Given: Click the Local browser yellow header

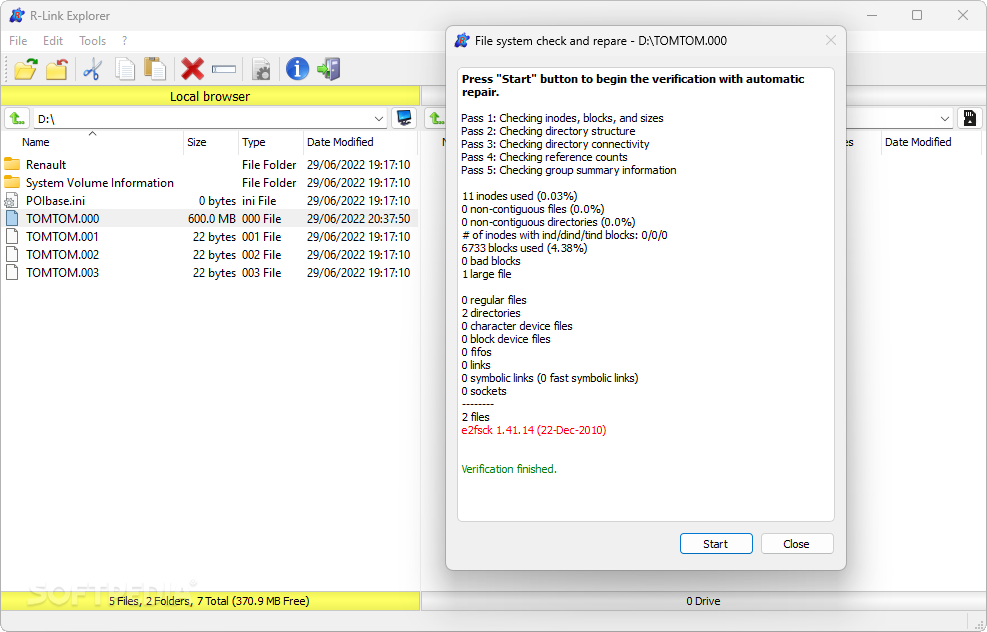Looking at the screenshot, I should pyautogui.click(x=210, y=96).
